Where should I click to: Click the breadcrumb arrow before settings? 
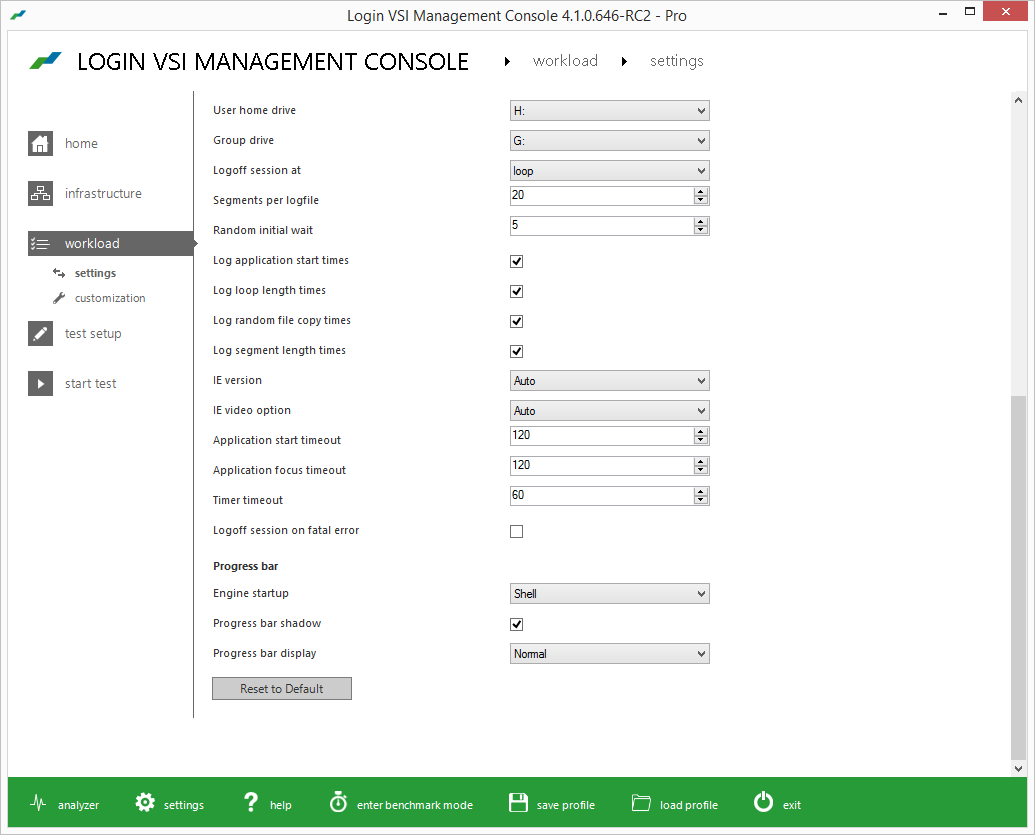624,61
